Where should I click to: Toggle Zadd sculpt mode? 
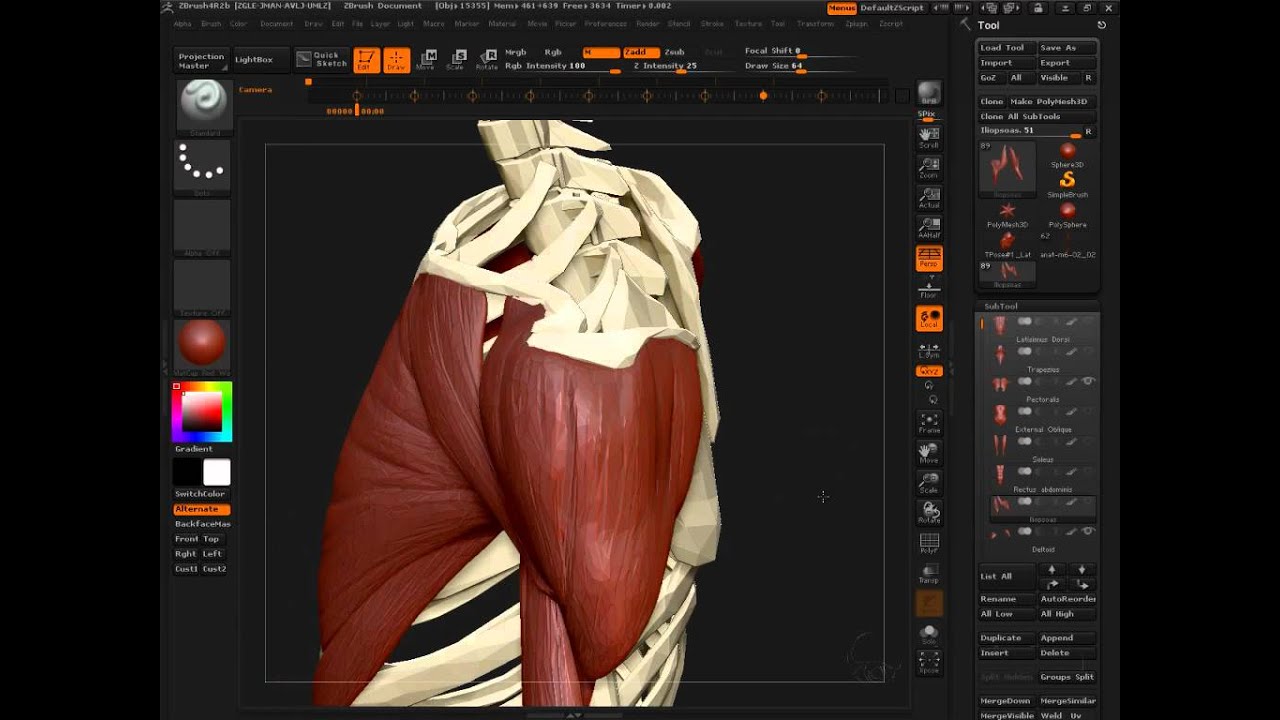640,52
